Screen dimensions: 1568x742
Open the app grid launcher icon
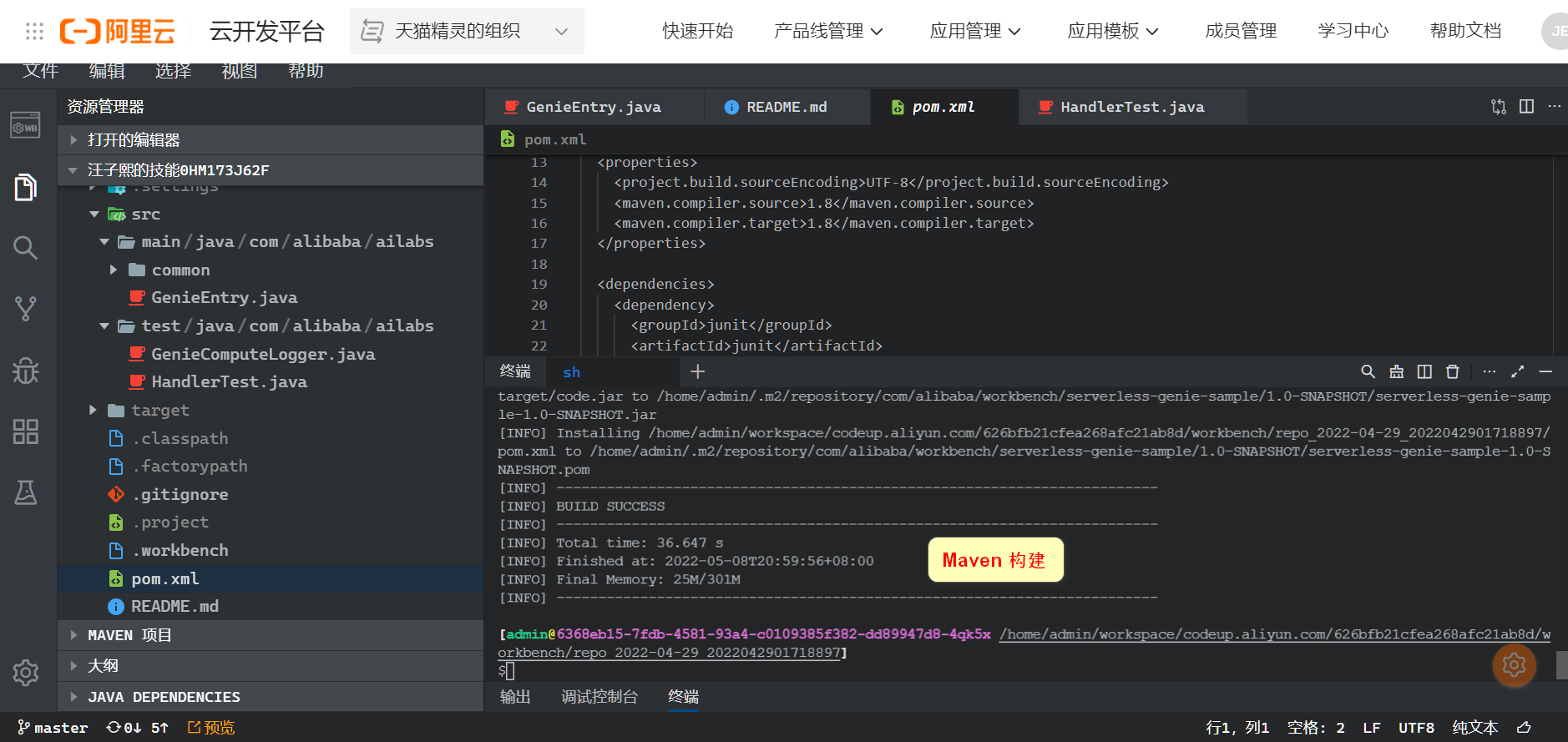pos(34,32)
